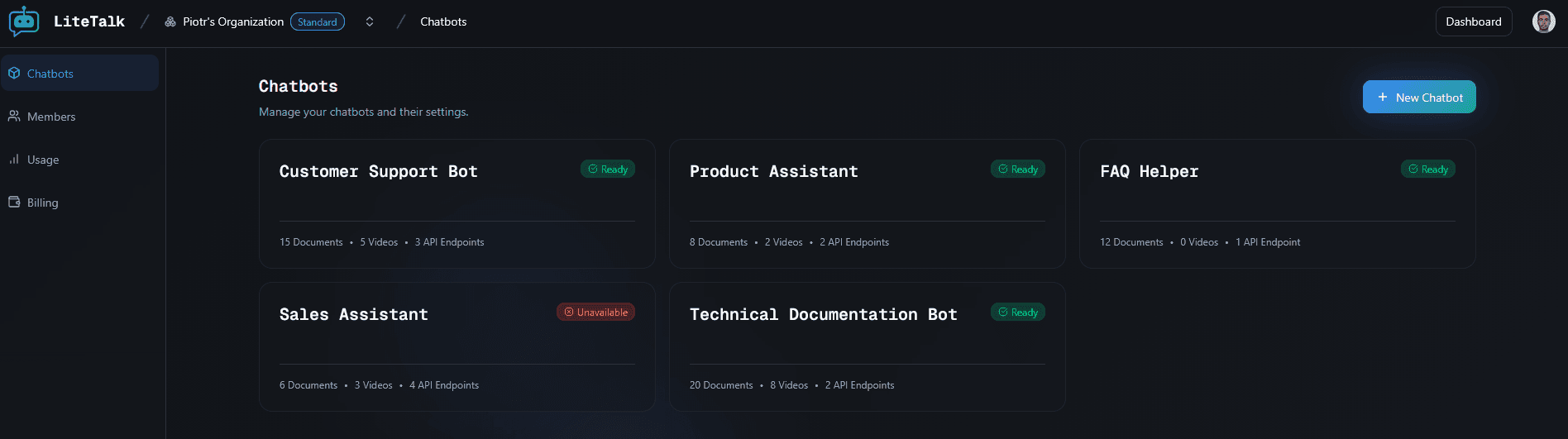
Task: Click Ready status on Customer Support Bot
Action: [x=608, y=169]
